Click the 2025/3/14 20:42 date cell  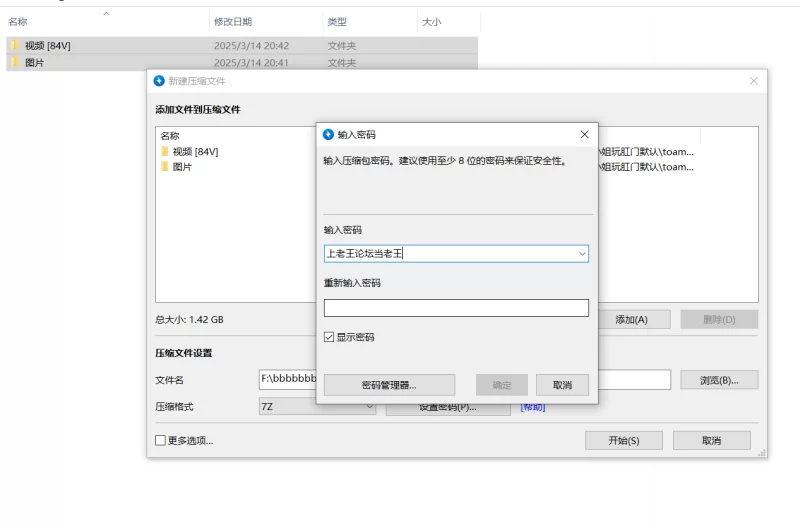point(252,46)
